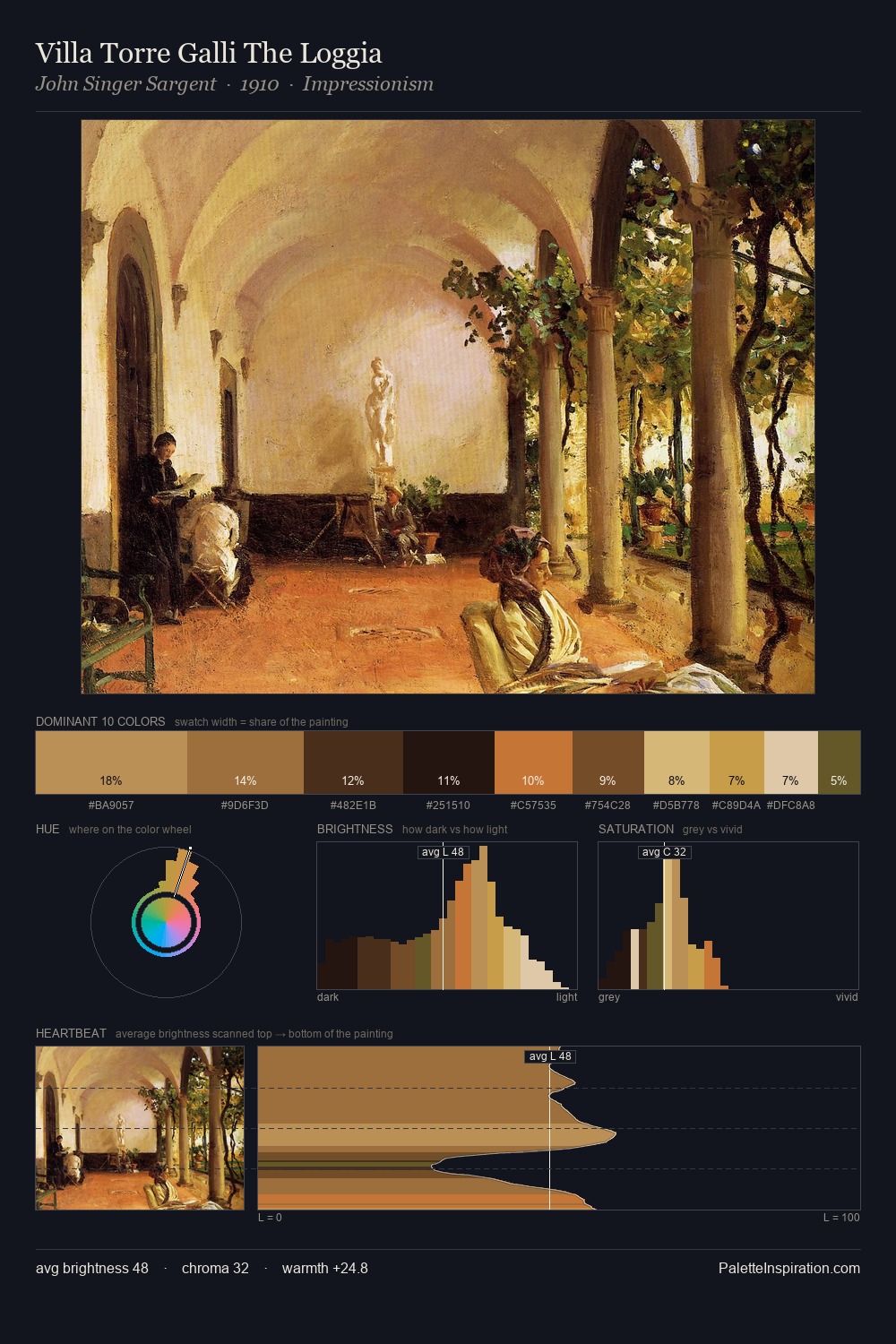
Task: Pick the #754C28 swatch showing 9%
Action: [608, 762]
